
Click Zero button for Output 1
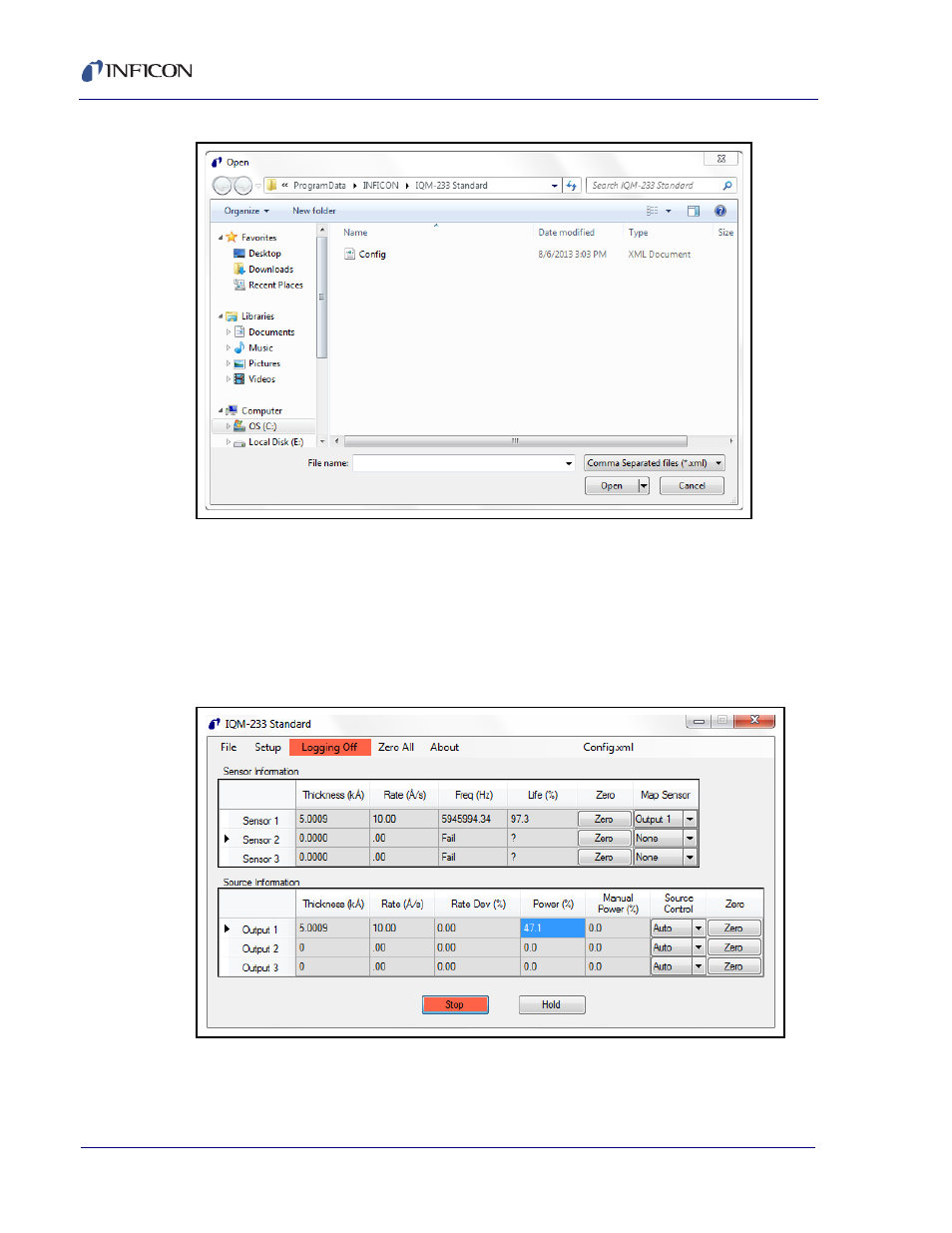[733, 928]
